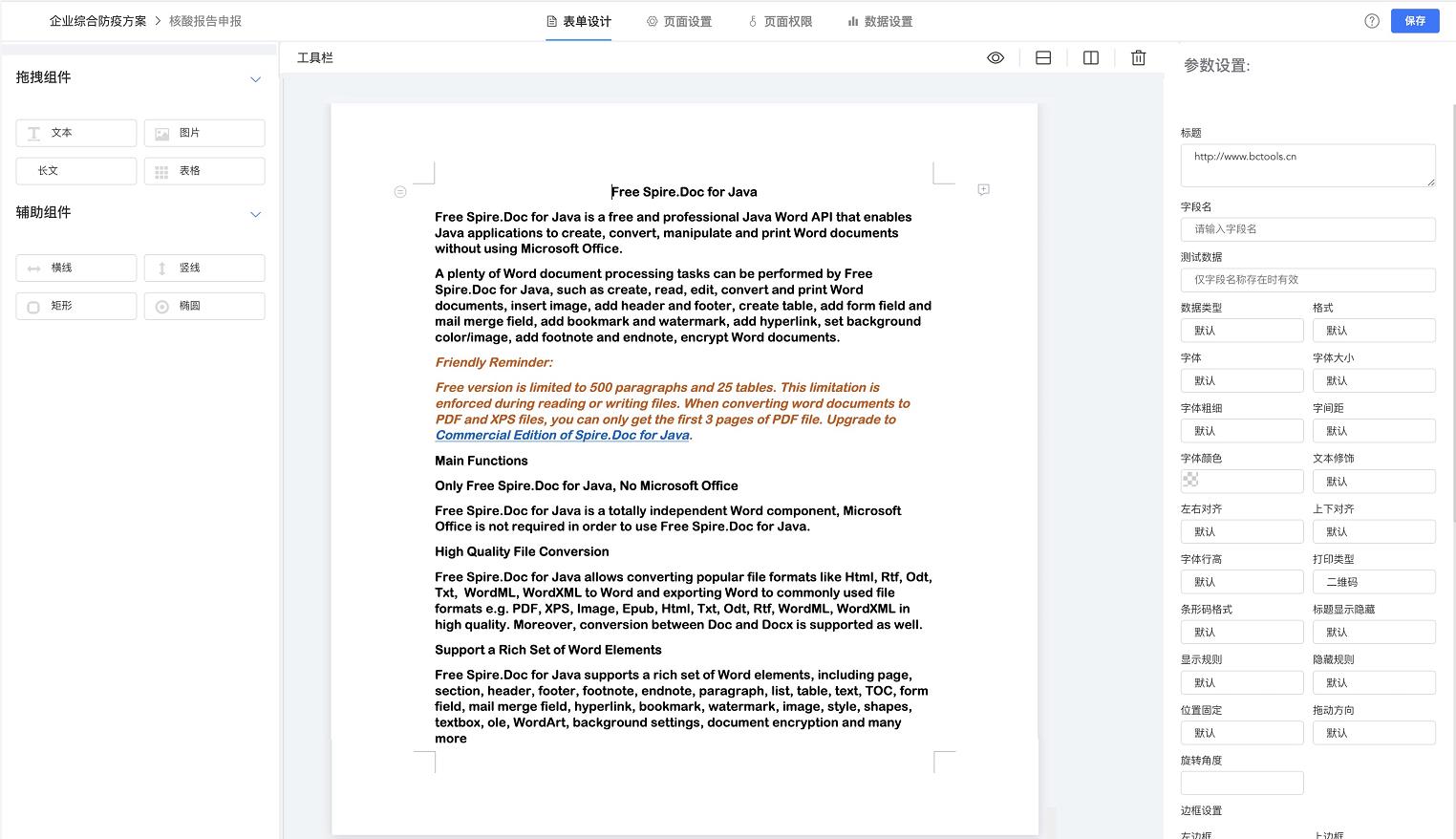1456x839 pixels.
Task: Click the help question mark icon
Action: point(1372,21)
